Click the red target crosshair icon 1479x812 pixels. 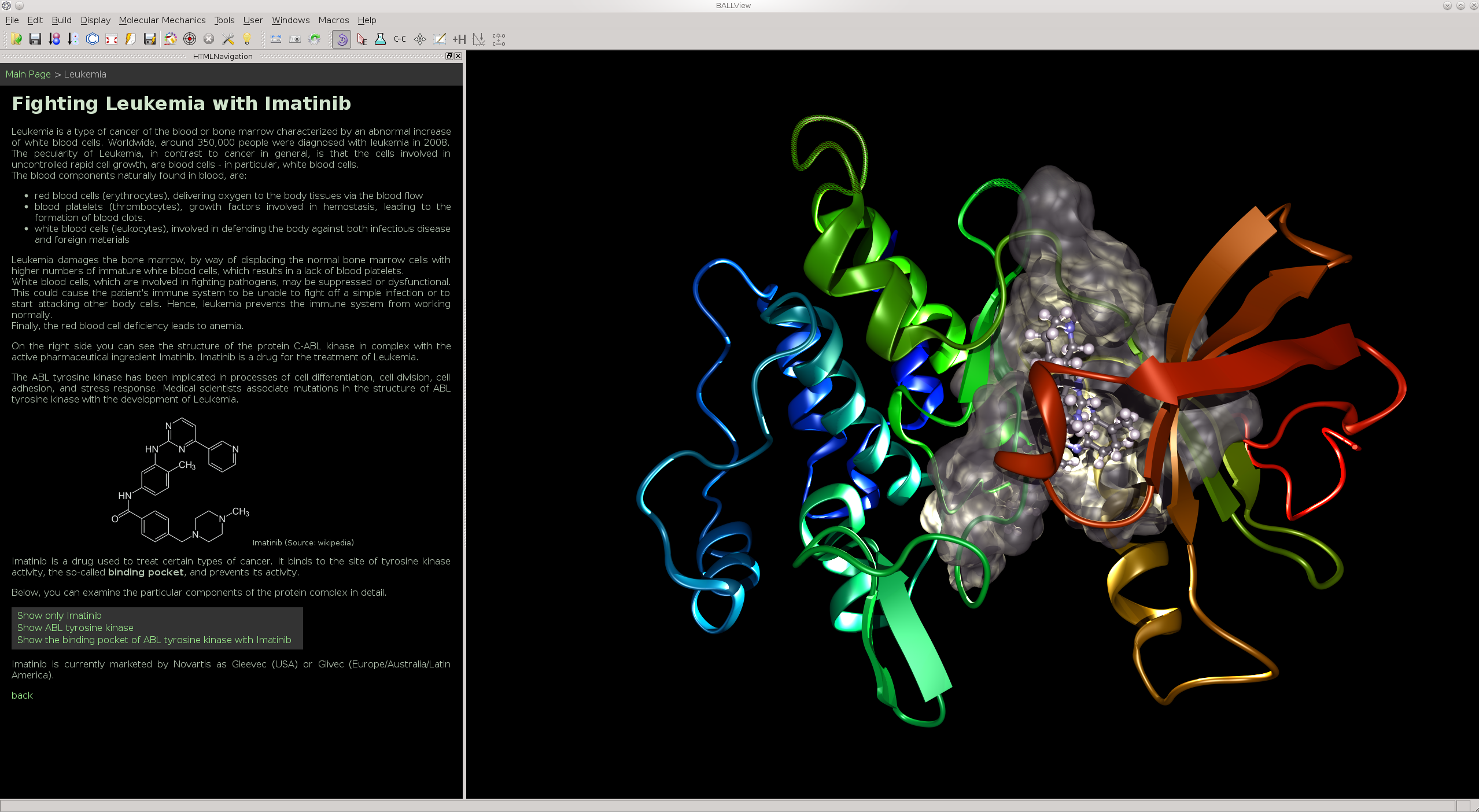pyautogui.click(x=190, y=39)
